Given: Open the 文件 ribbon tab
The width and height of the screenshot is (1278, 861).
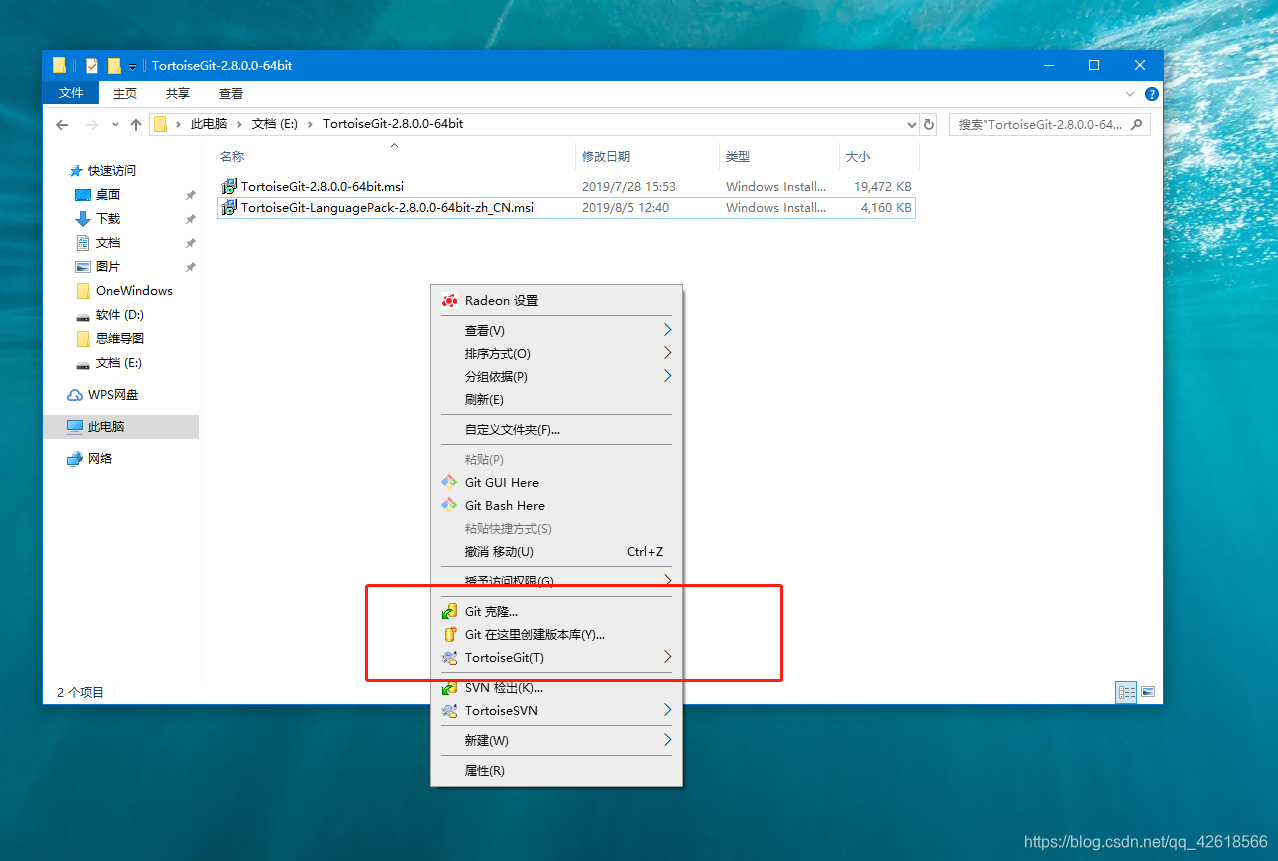Looking at the screenshot, I should pyautogui.click(x=71, y=93).
